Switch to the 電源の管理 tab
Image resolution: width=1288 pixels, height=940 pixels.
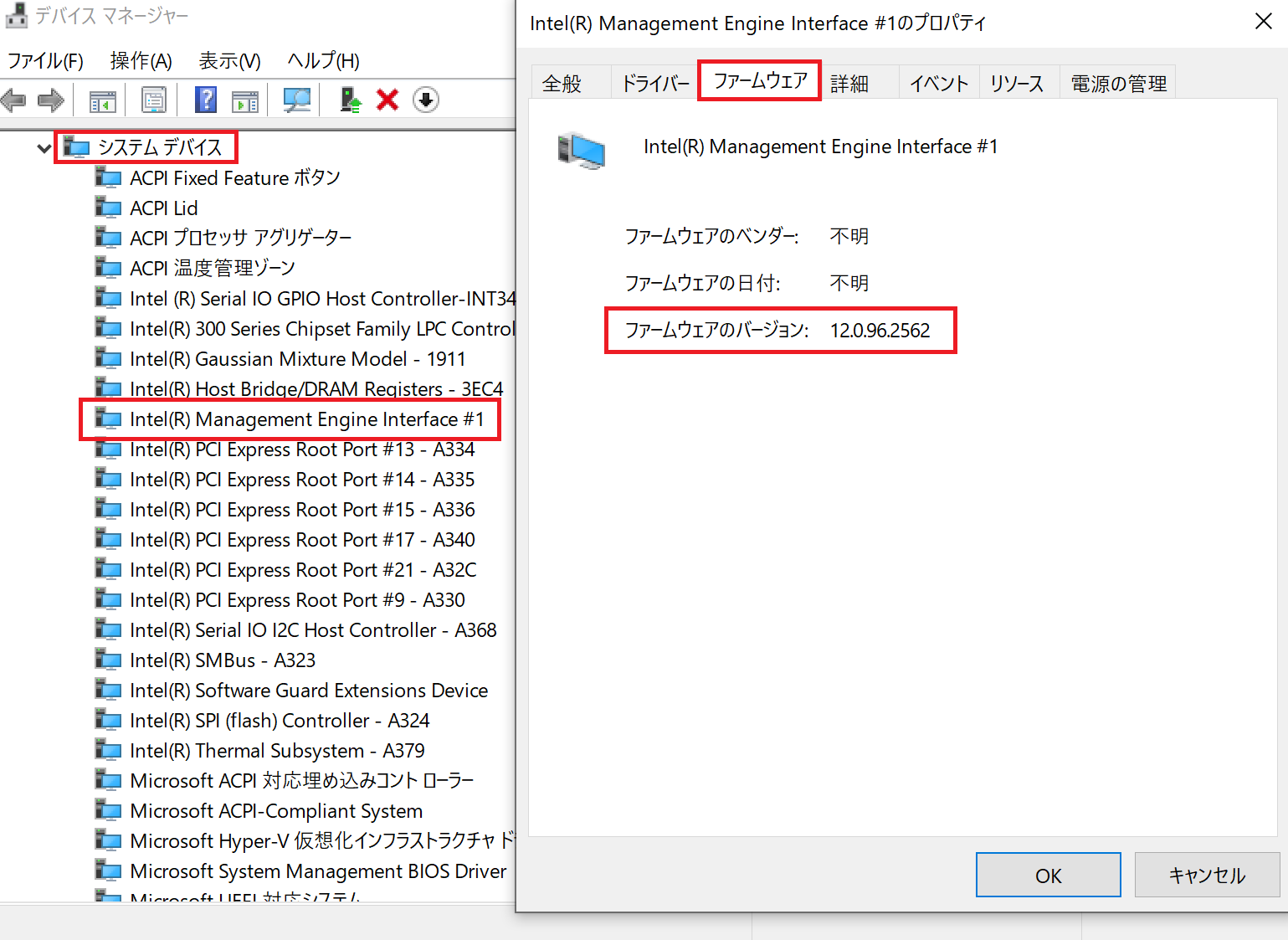pyautogui.click(x=1118, y=83)
